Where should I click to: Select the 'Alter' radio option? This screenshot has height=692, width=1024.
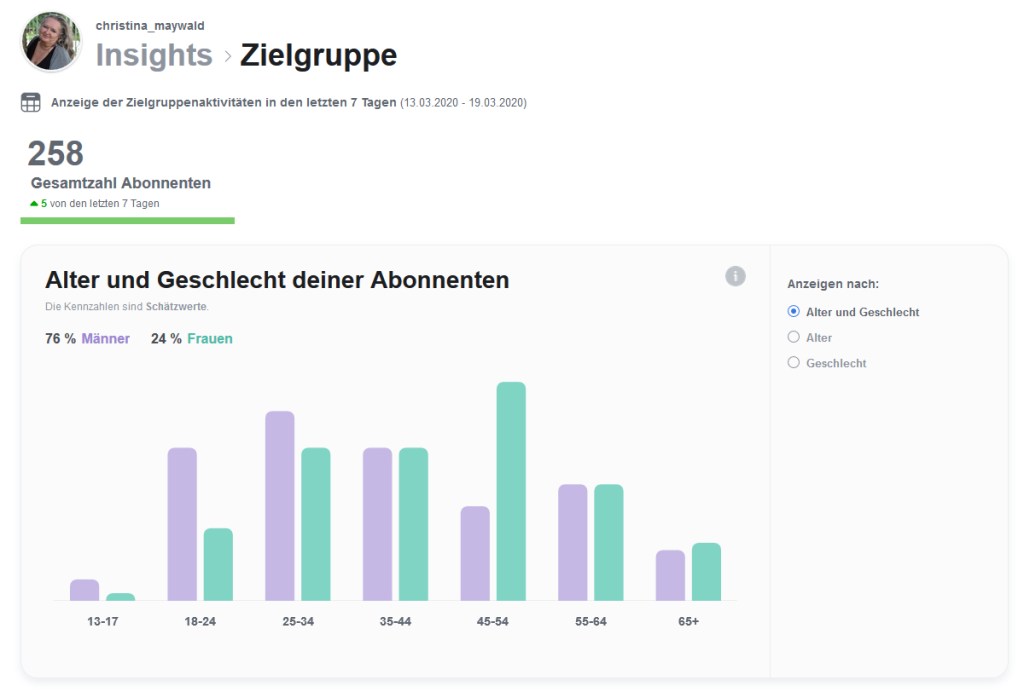coord(794,338)
